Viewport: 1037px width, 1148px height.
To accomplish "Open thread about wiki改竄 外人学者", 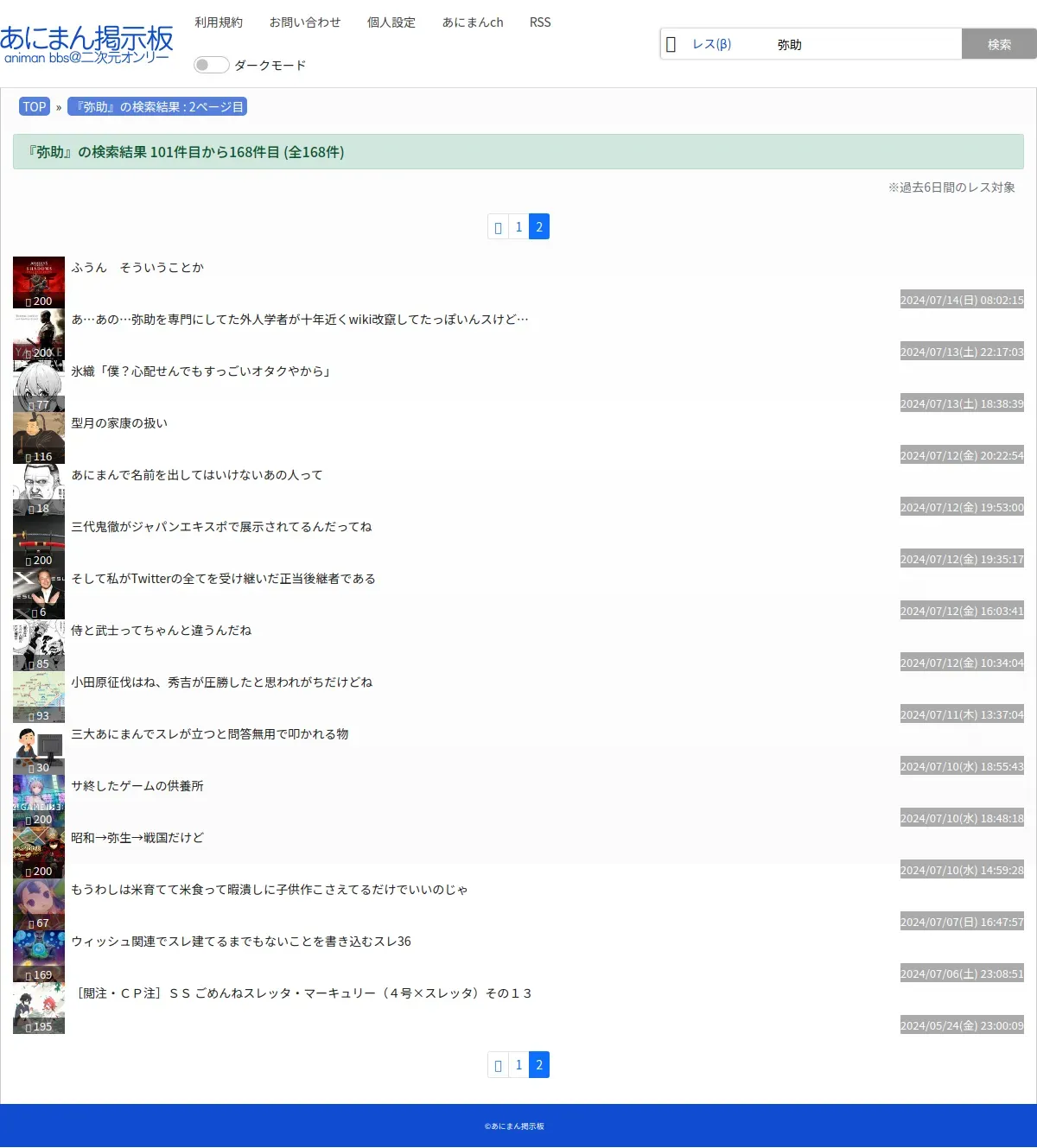I will 300,320.
